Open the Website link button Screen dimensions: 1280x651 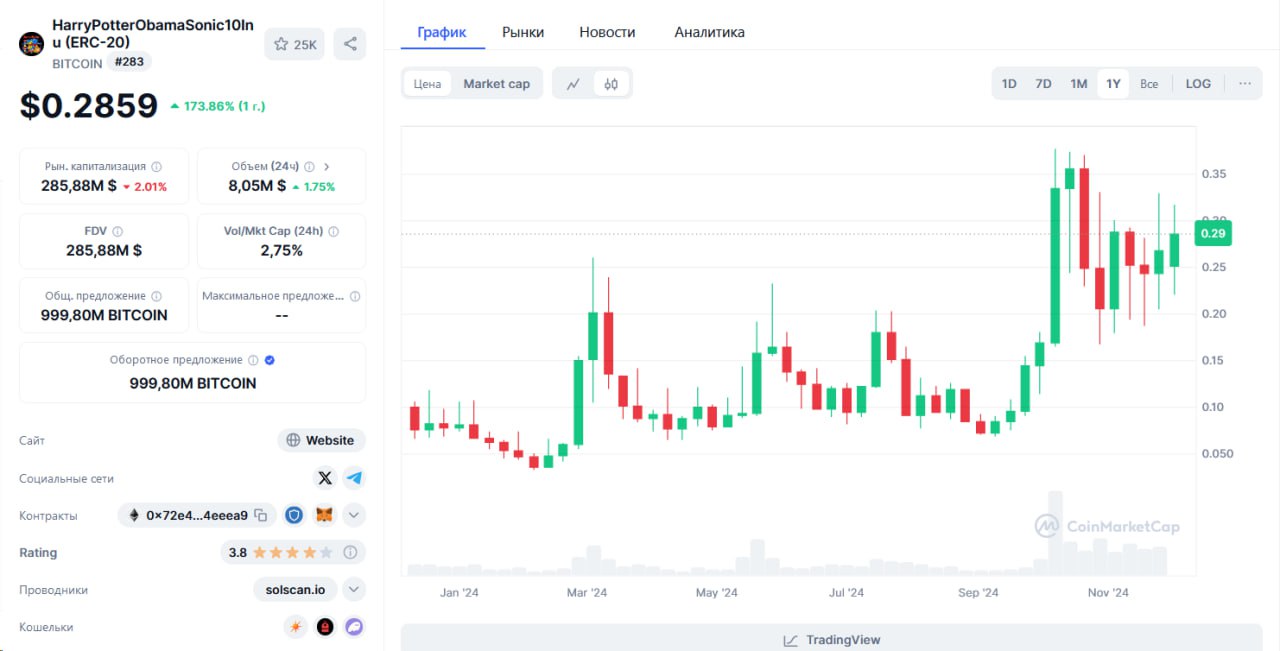click(x=321, y=440)
